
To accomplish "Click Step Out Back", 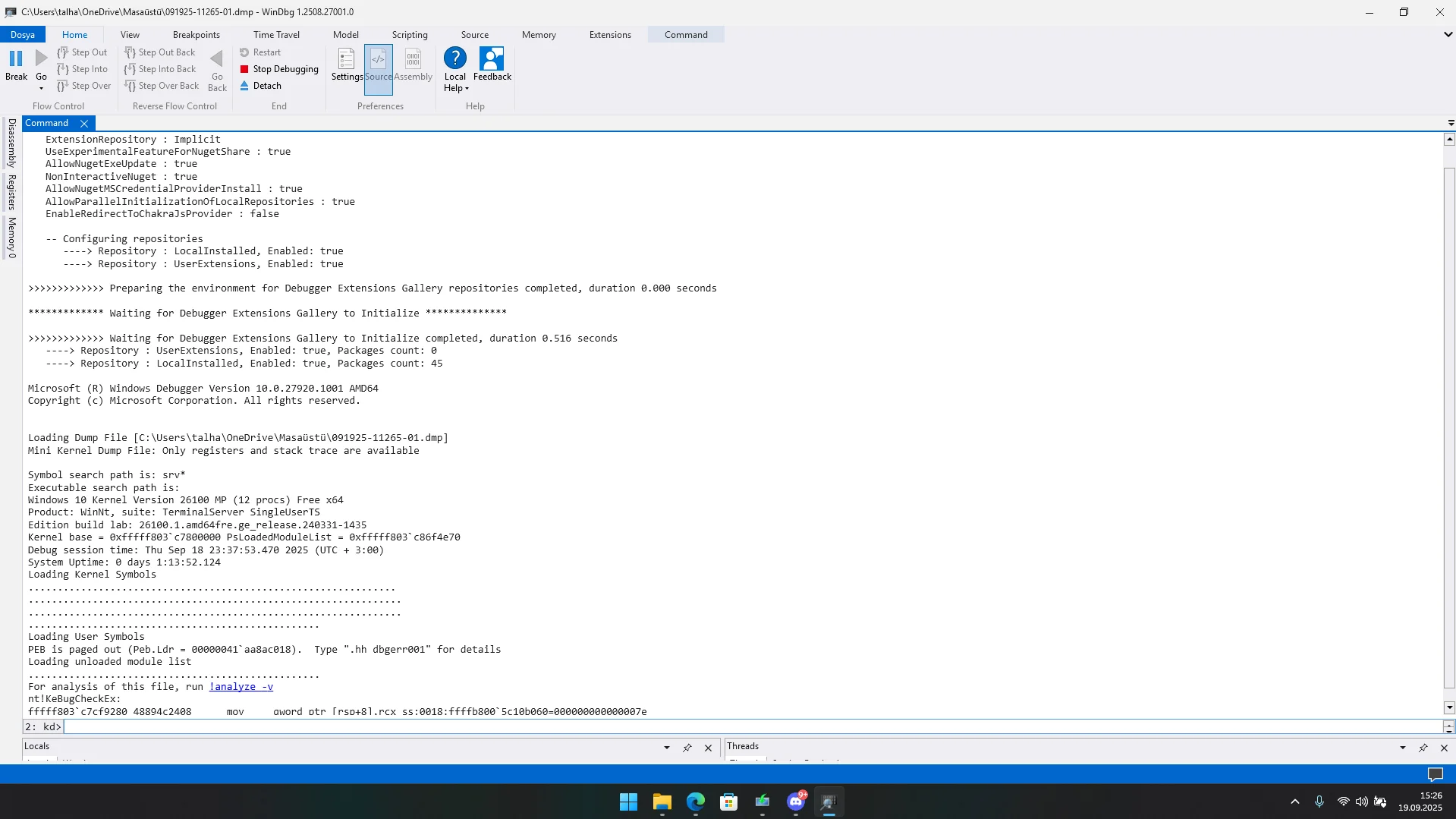I will [x=160, y=52].
